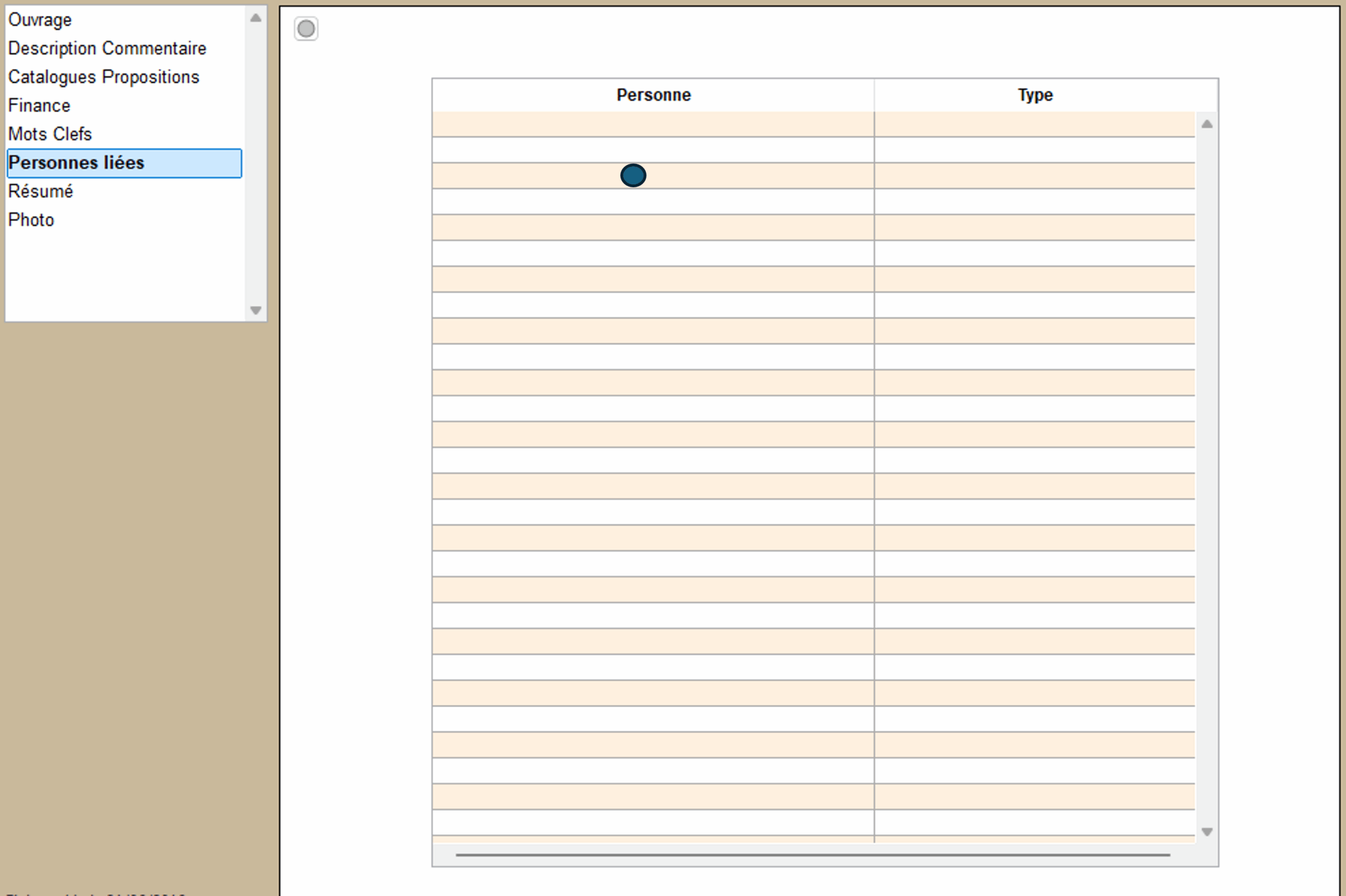
Task: Click the first empty Type cell
Action: (x=1034, y=124)
